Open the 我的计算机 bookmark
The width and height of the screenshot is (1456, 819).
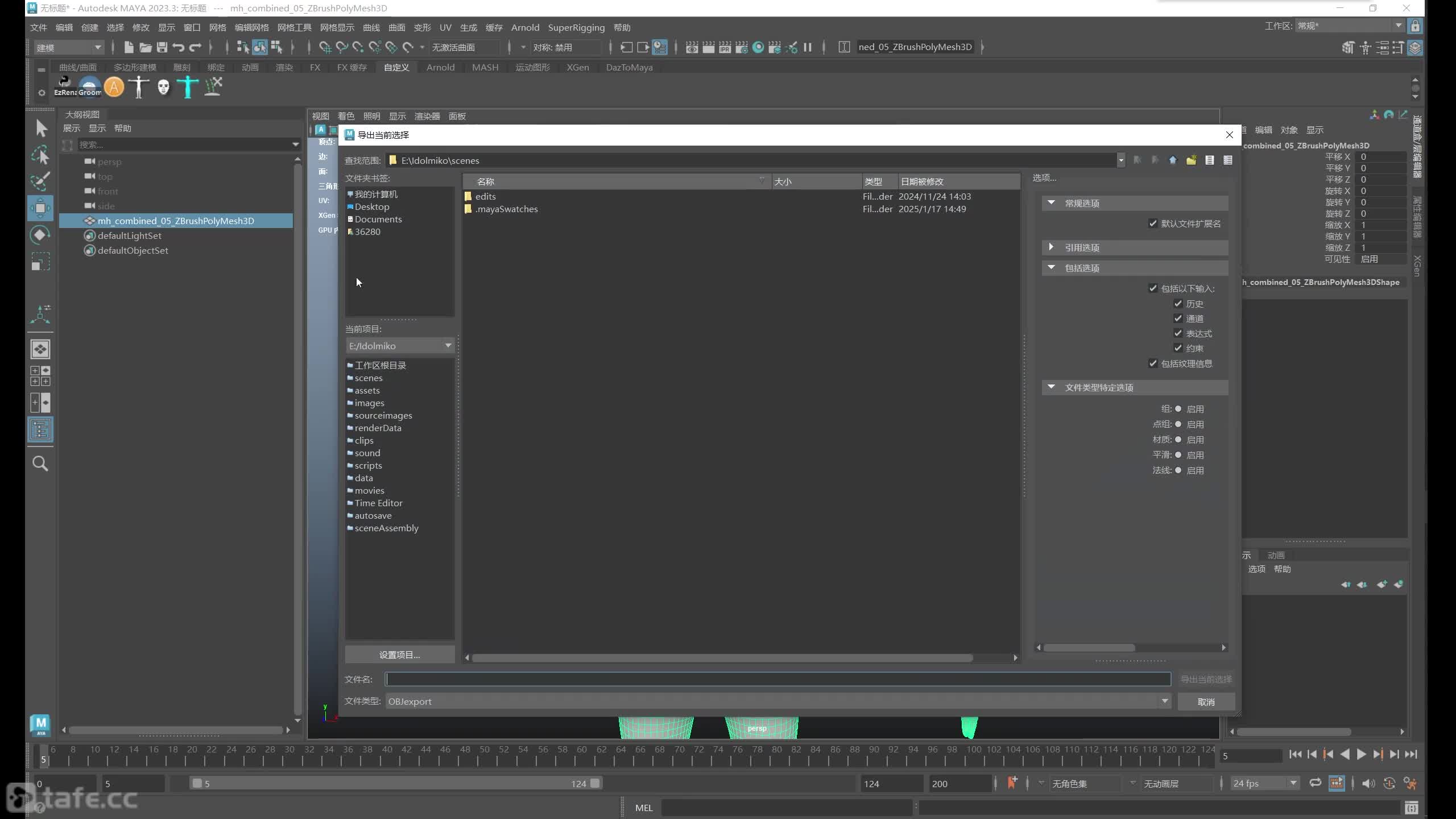click(x=375, y=194)
